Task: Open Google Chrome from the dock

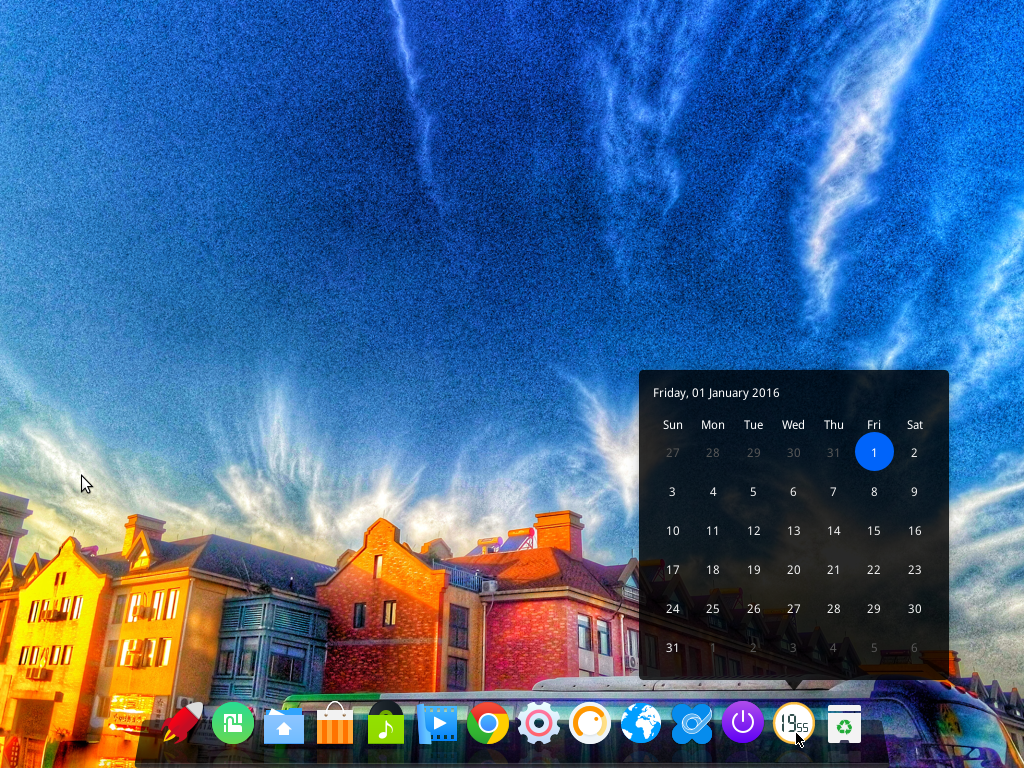Action: [x=488, y=722]
